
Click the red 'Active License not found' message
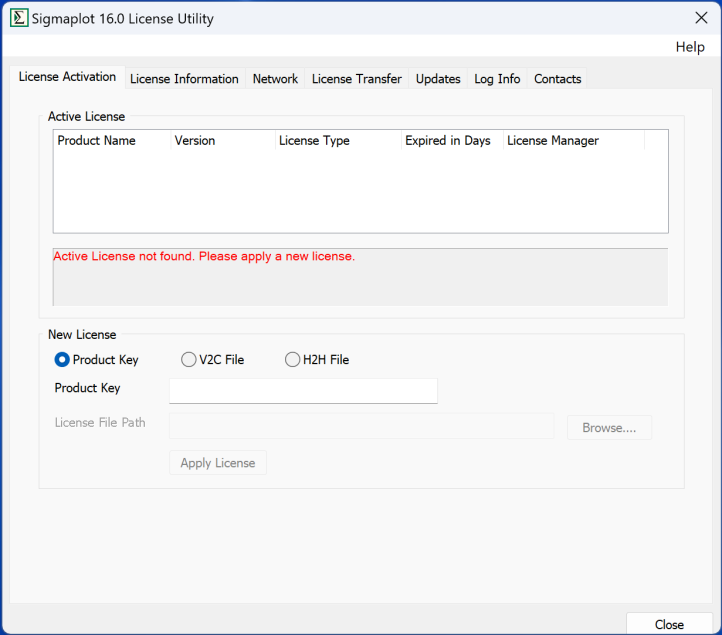tap(204, 256)
